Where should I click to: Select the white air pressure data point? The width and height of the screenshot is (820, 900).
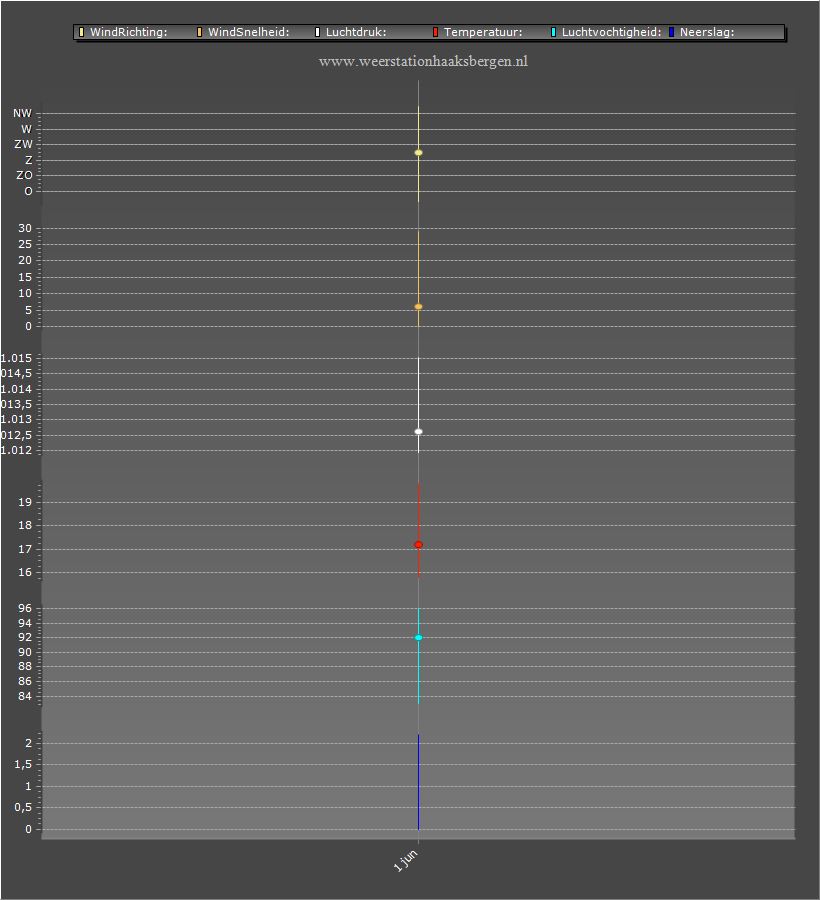tap(418, 432)
